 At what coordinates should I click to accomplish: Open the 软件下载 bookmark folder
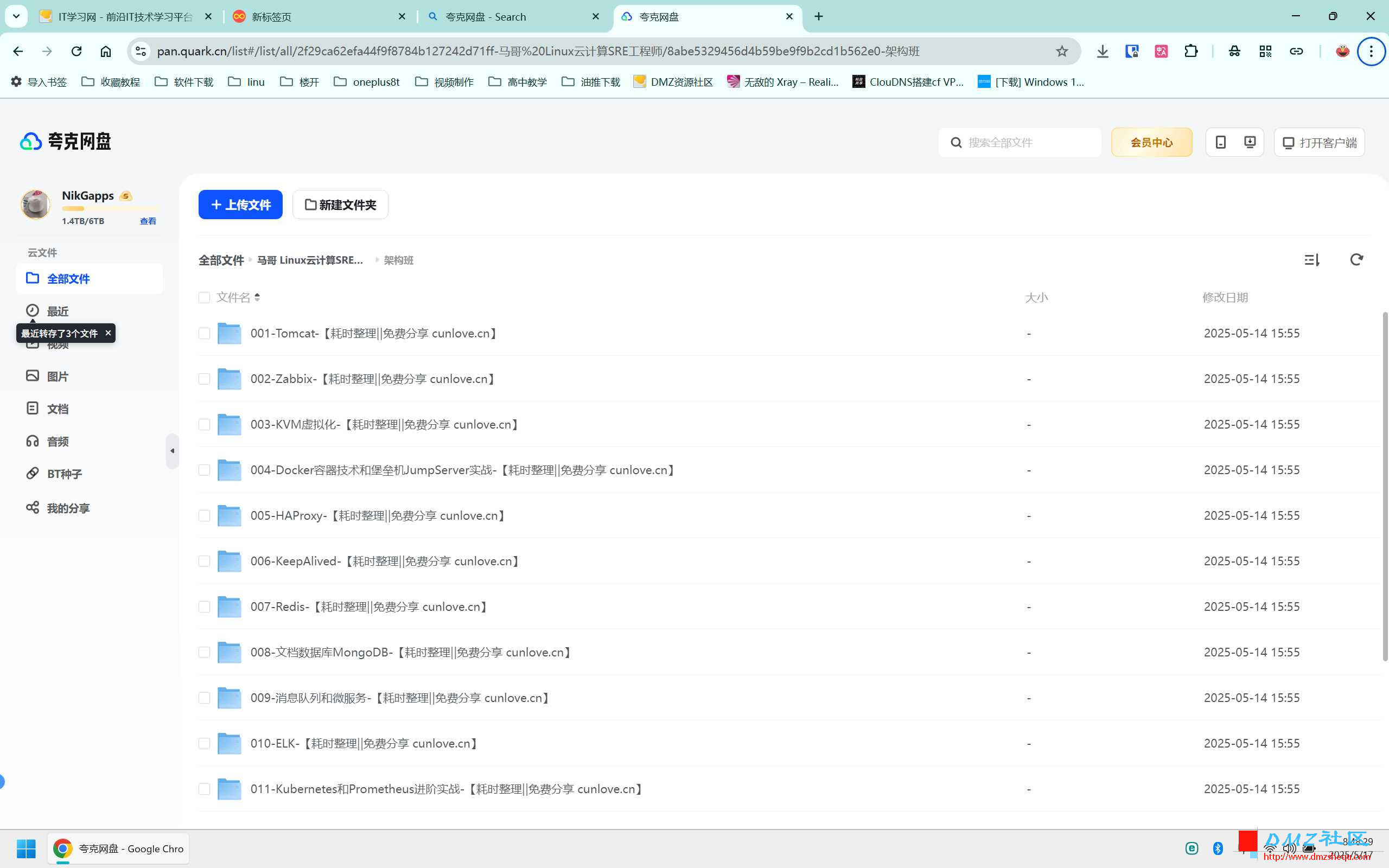pos(184,82)
